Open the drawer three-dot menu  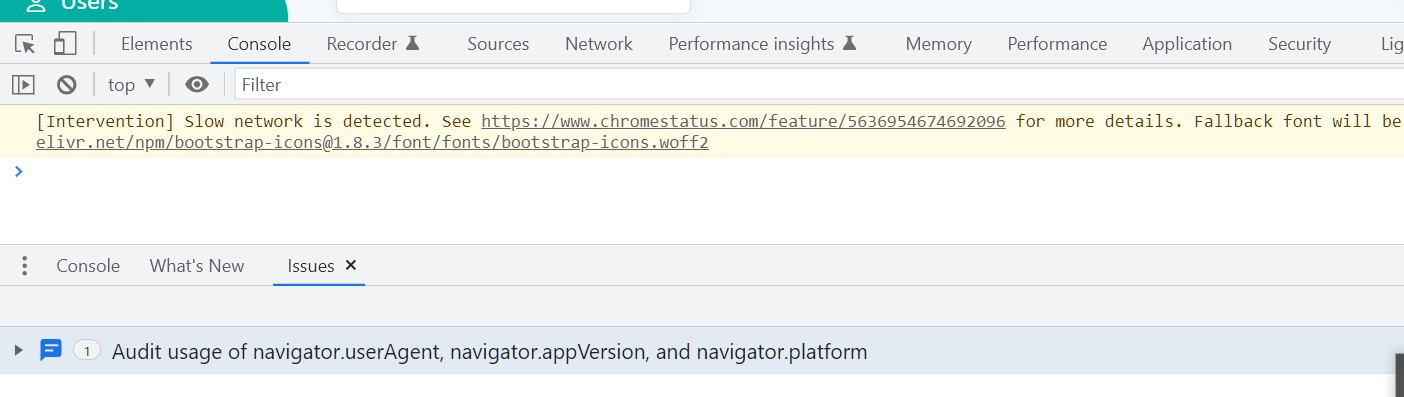pos(25,266)
